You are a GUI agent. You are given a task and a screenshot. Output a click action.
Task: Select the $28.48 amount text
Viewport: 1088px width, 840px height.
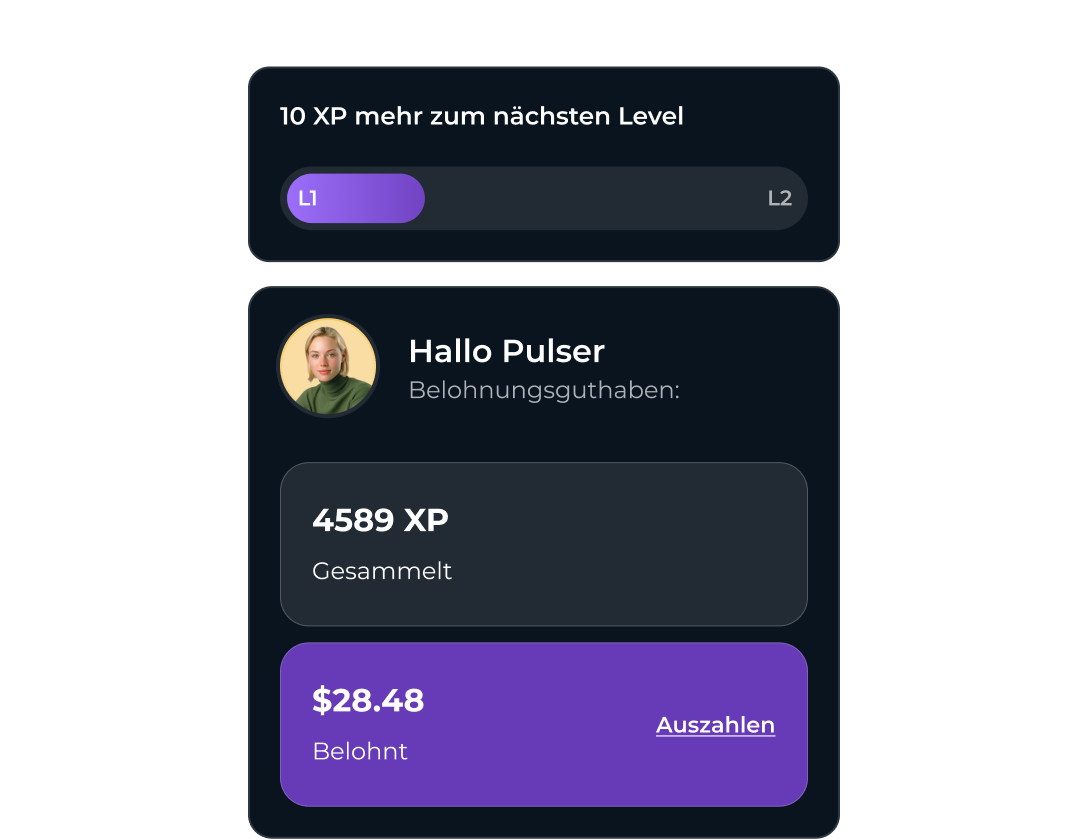click(368, 701)
